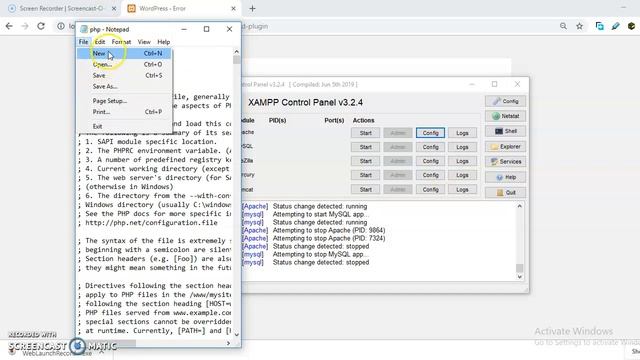Click the browser reload icon
Screen dimensions: 640x360
click(x=41, y=26)
